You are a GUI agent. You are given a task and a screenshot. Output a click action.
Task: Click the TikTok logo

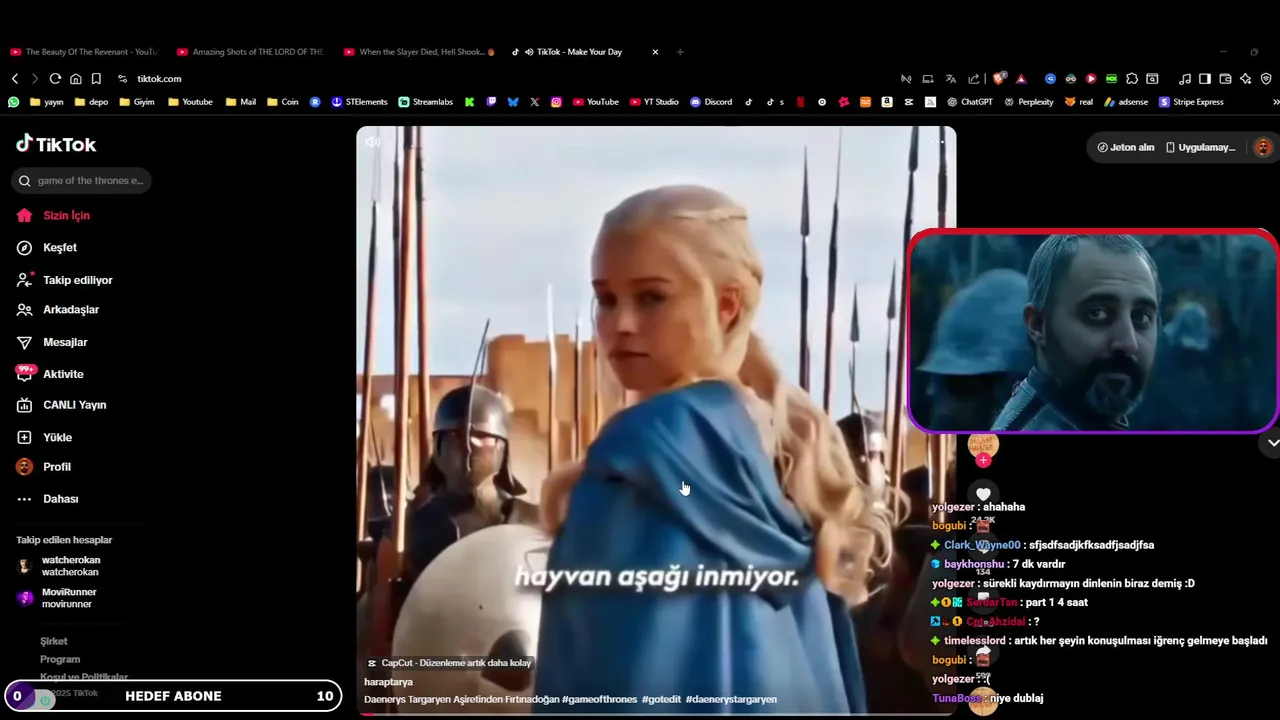pos(56,144)
